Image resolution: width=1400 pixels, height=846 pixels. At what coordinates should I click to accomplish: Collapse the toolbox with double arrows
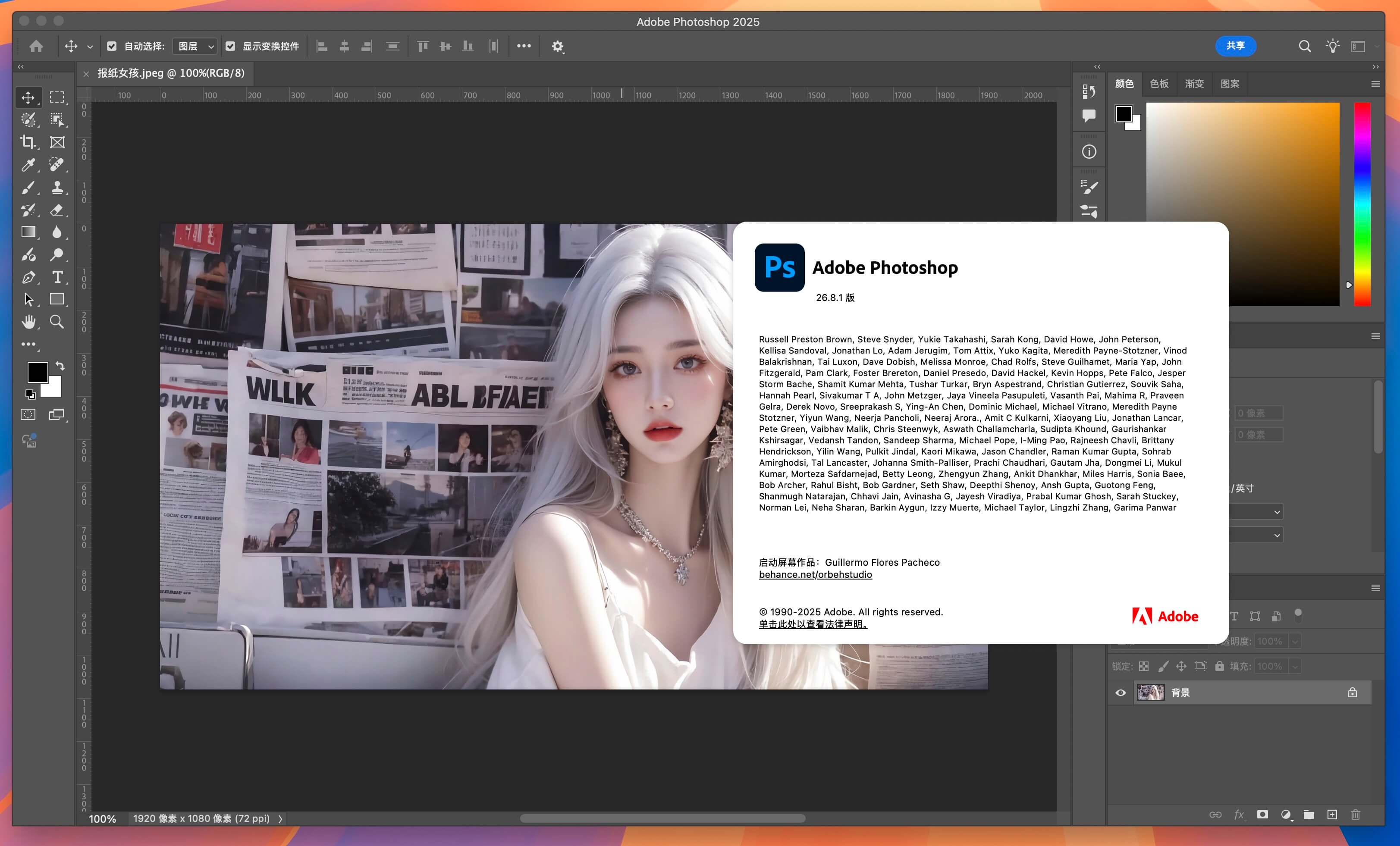20,66
